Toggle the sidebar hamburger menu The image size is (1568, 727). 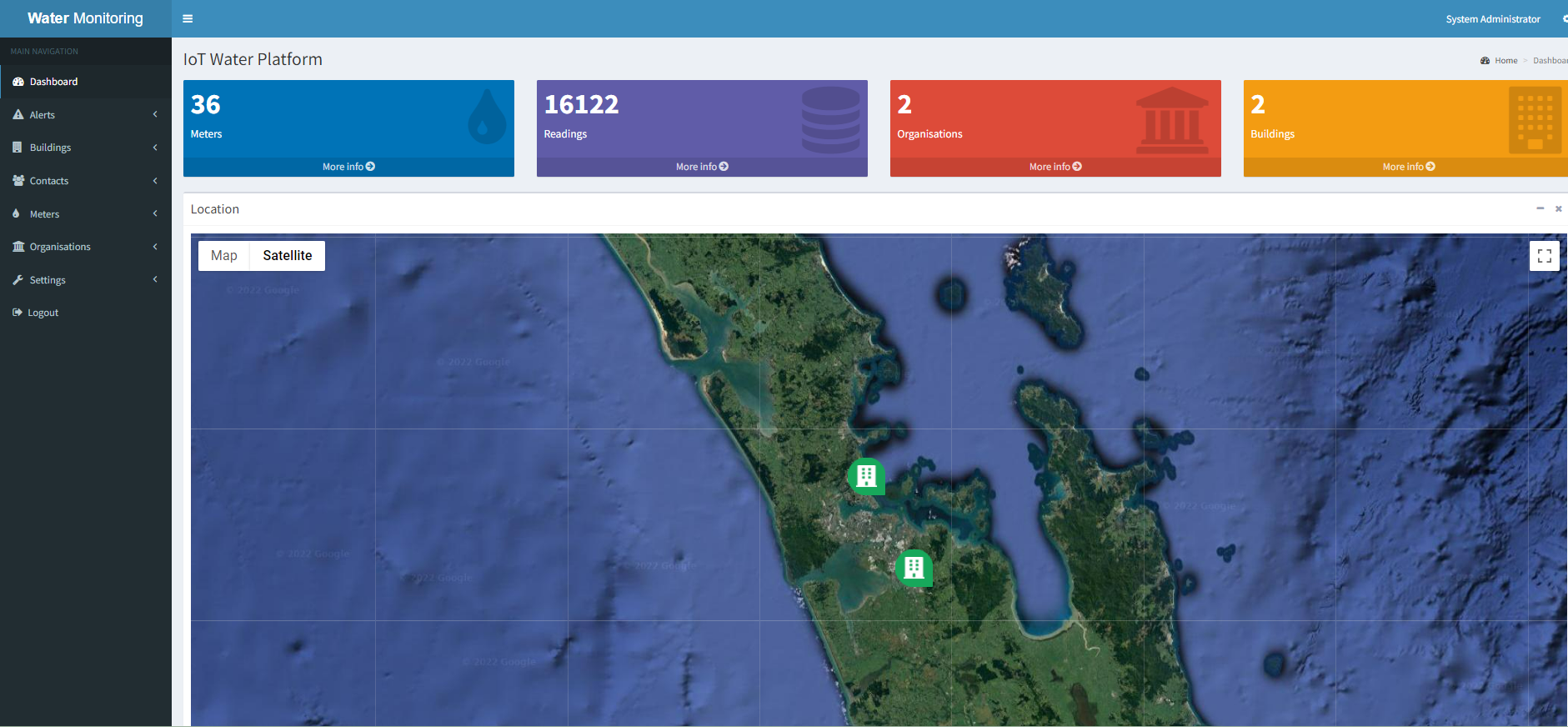point(188,18)
